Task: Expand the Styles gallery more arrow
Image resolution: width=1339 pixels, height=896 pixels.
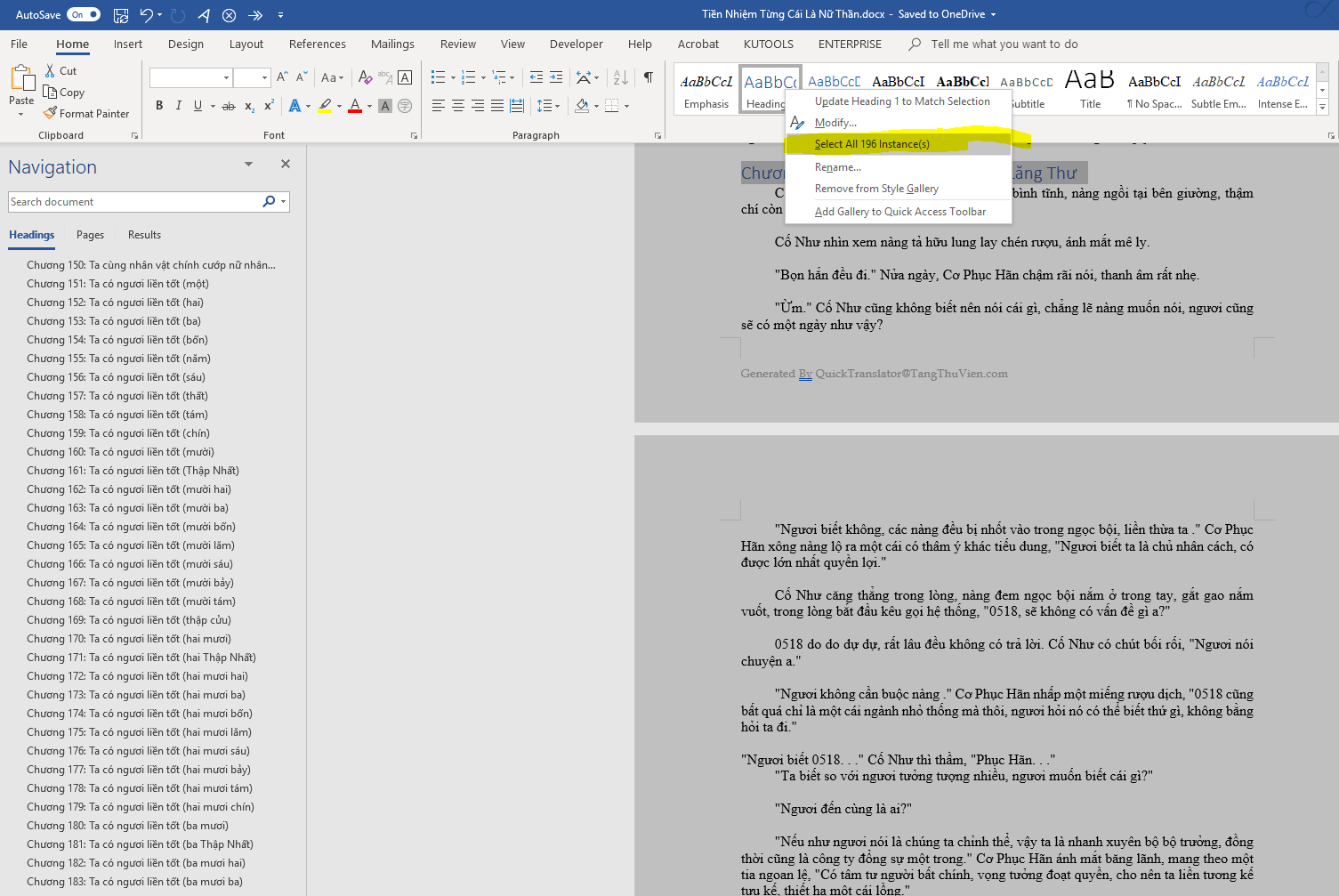Action: [x=1322, y=108]
